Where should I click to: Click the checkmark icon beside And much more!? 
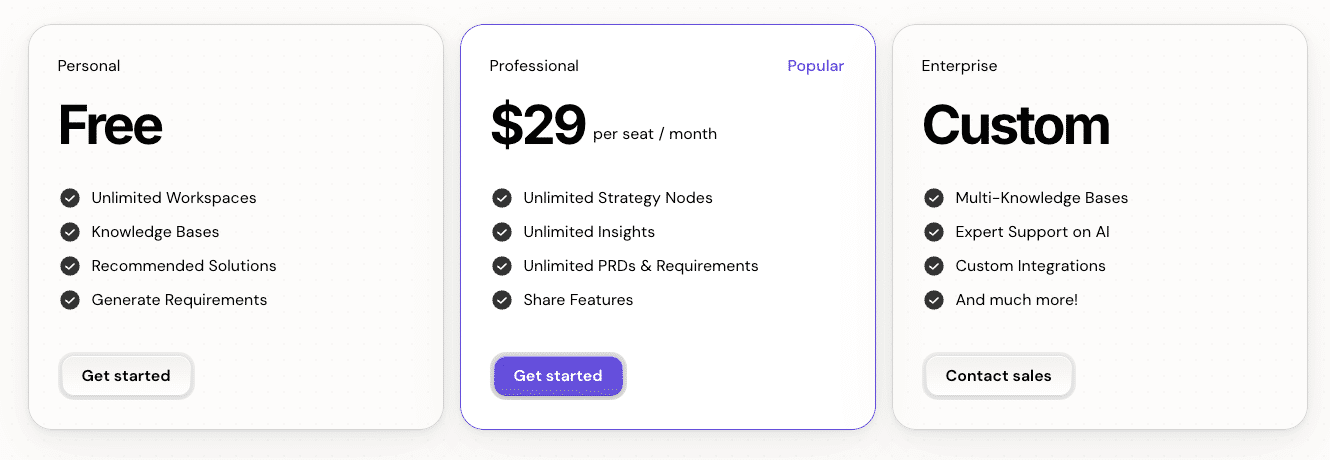click(934, 300)
